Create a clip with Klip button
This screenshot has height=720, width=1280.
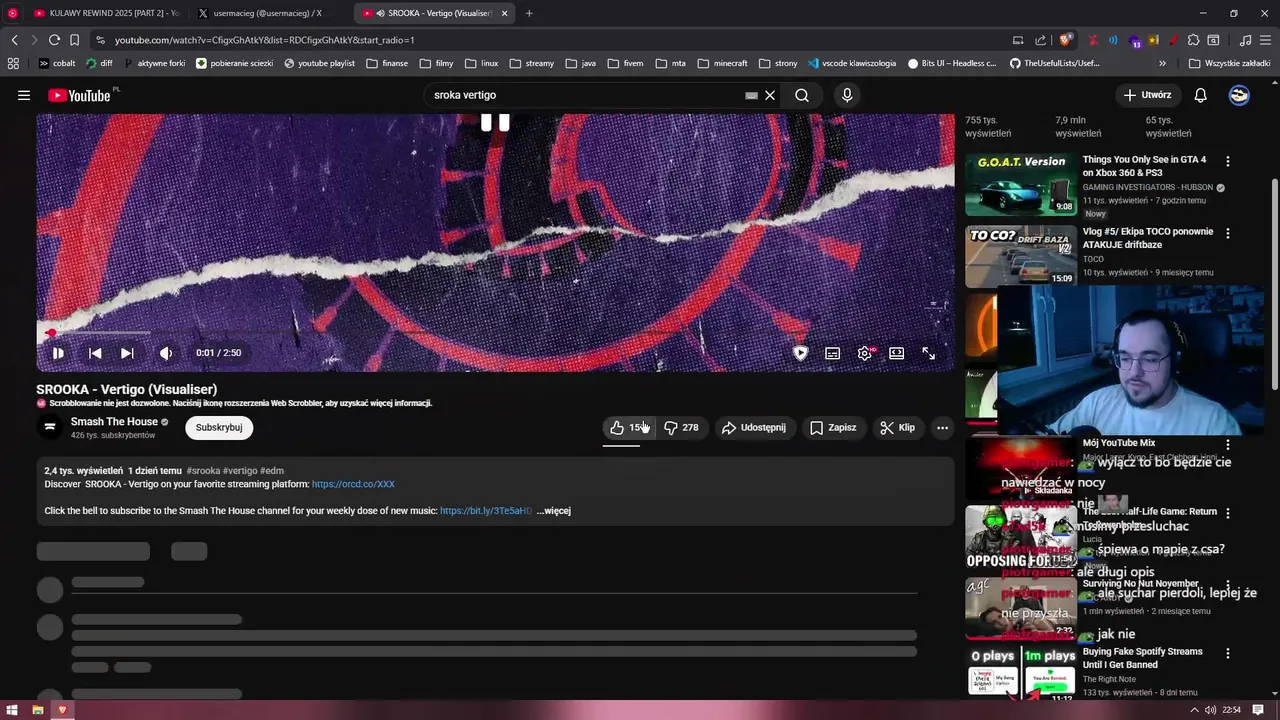[897, 427]
